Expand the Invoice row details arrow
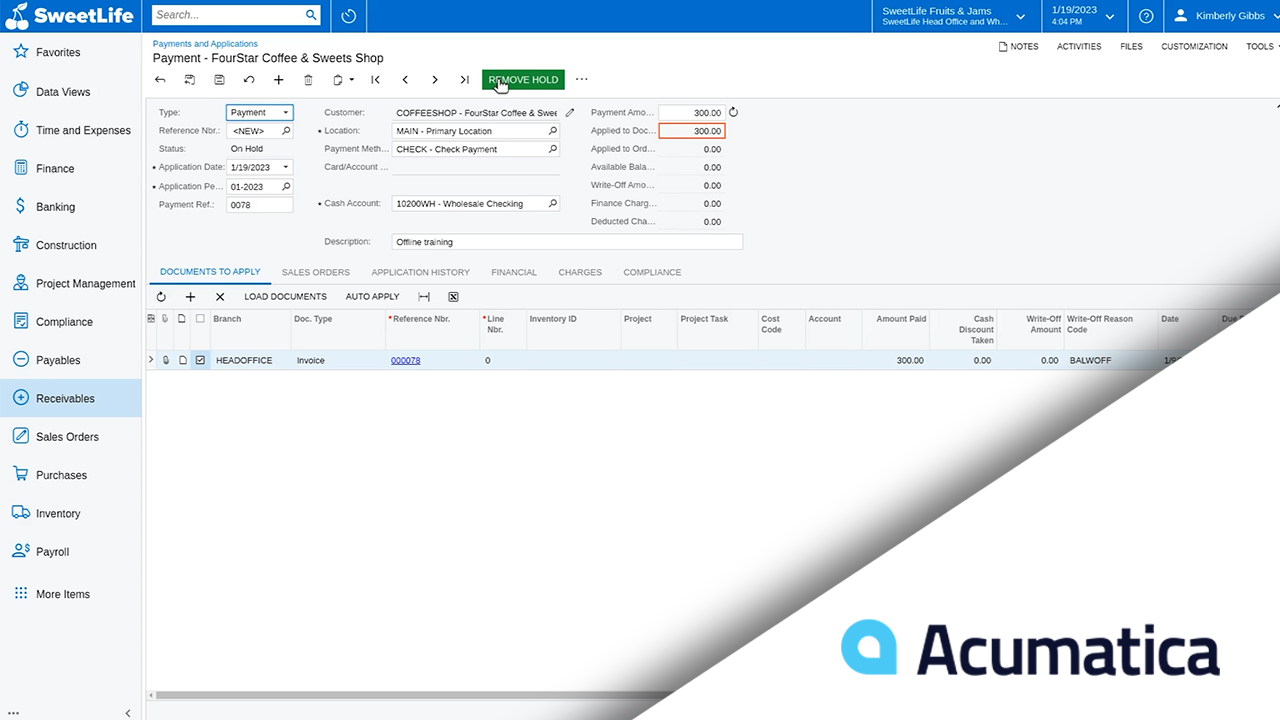The height and width of the screenshot is (720, 1280). [150, 360]
